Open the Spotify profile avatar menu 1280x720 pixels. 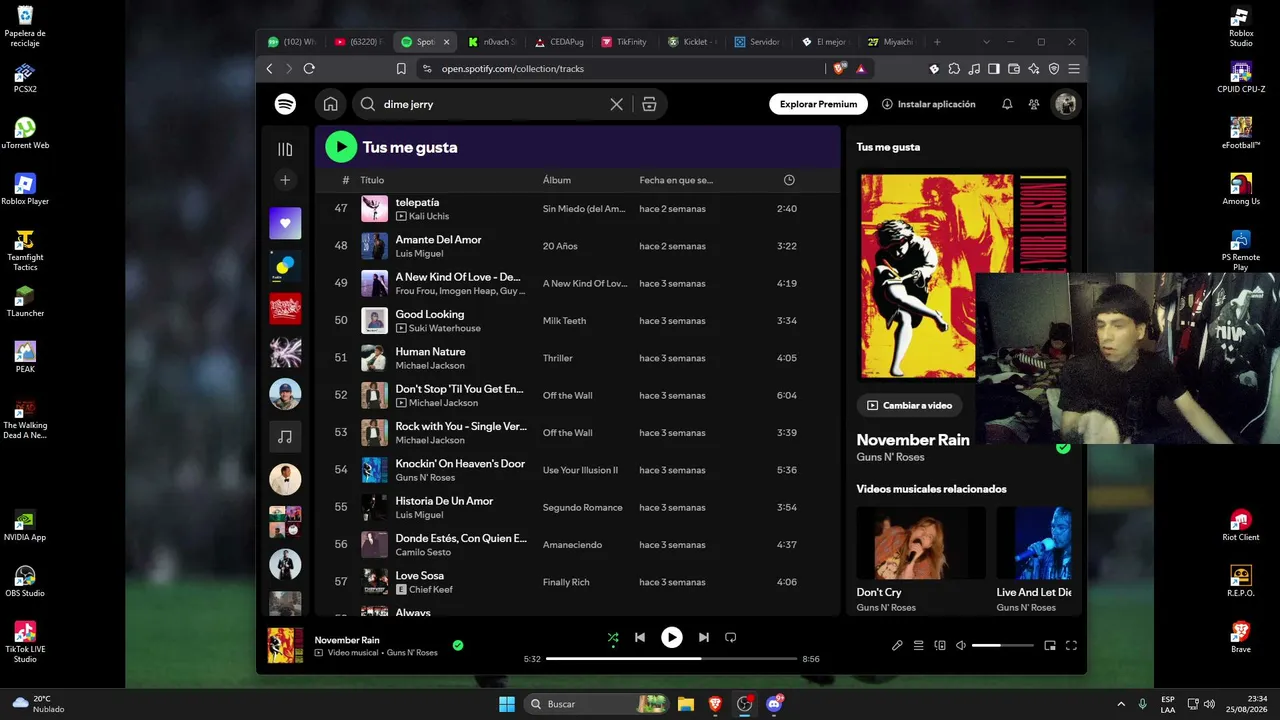click(x=1066, y=104)
